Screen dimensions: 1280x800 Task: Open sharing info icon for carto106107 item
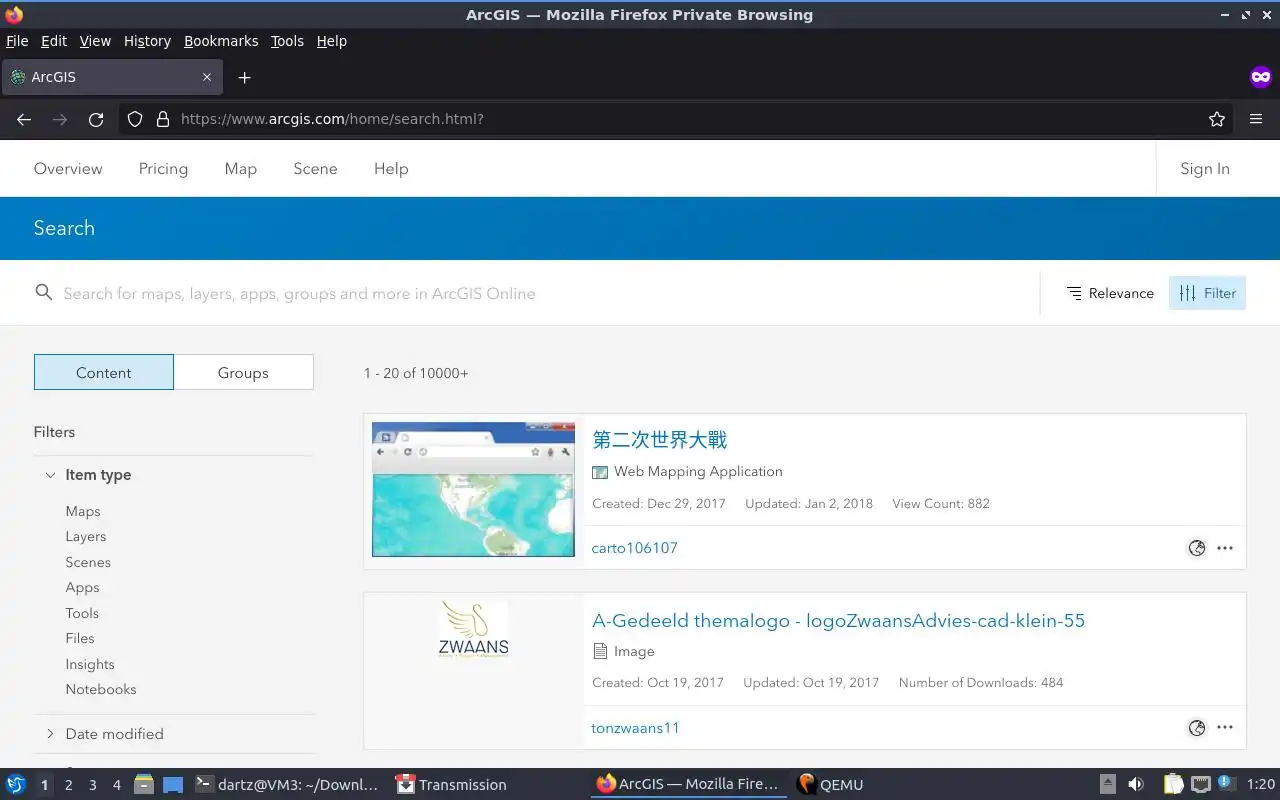point(1196,548)
